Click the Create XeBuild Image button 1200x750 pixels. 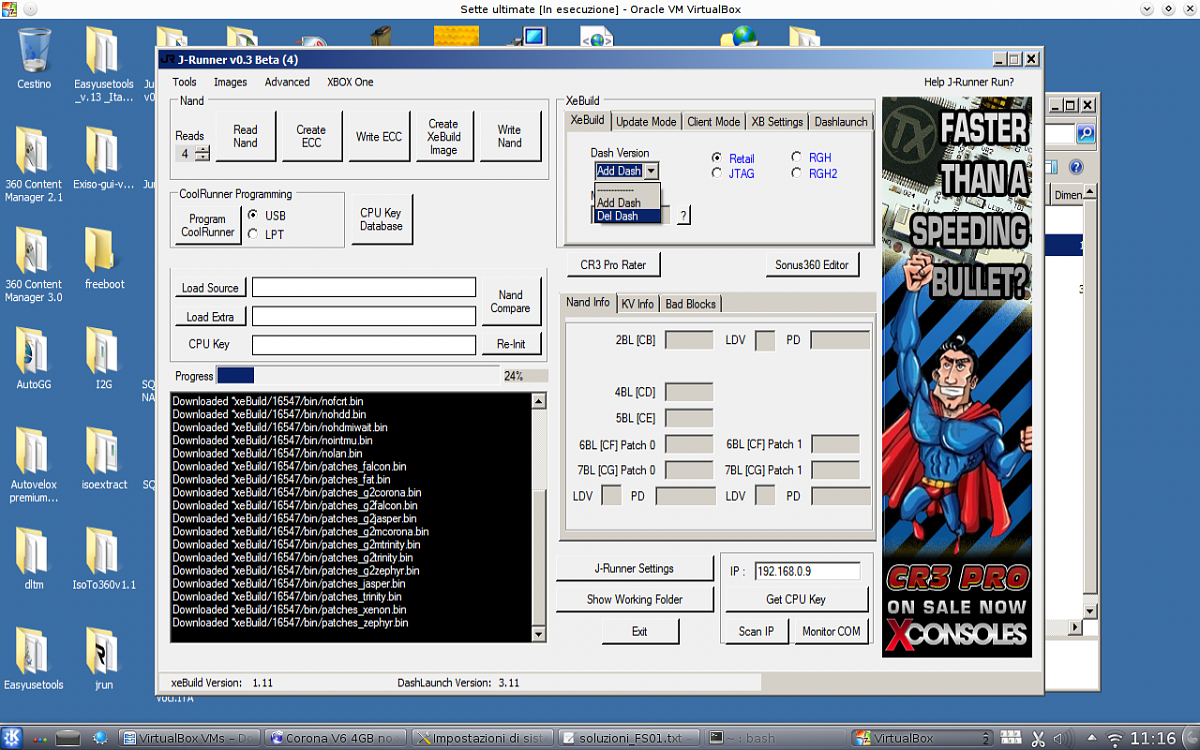click(444, 136)
